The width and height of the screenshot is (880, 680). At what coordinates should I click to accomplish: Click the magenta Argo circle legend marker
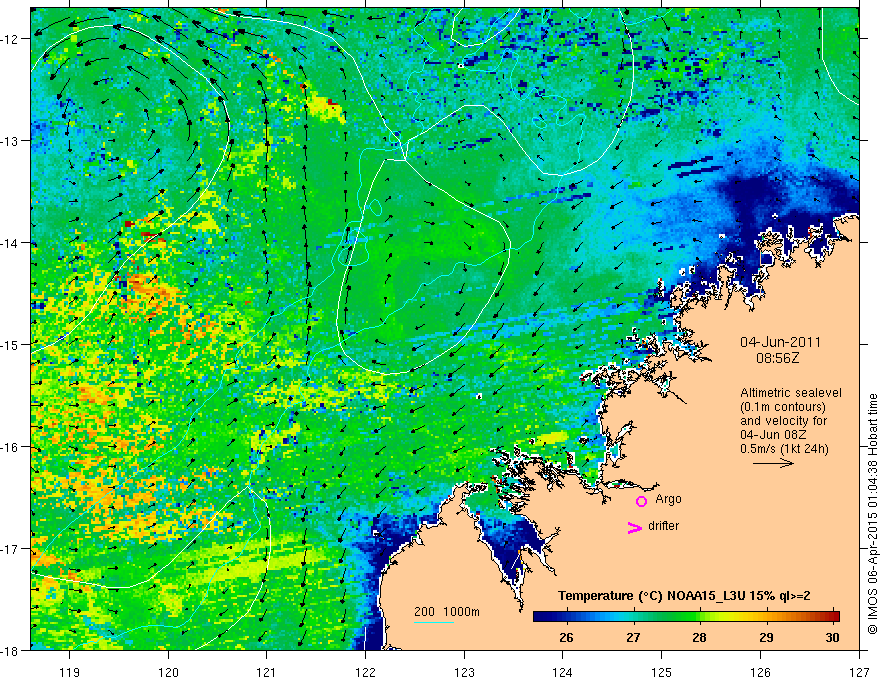point(641,501)
